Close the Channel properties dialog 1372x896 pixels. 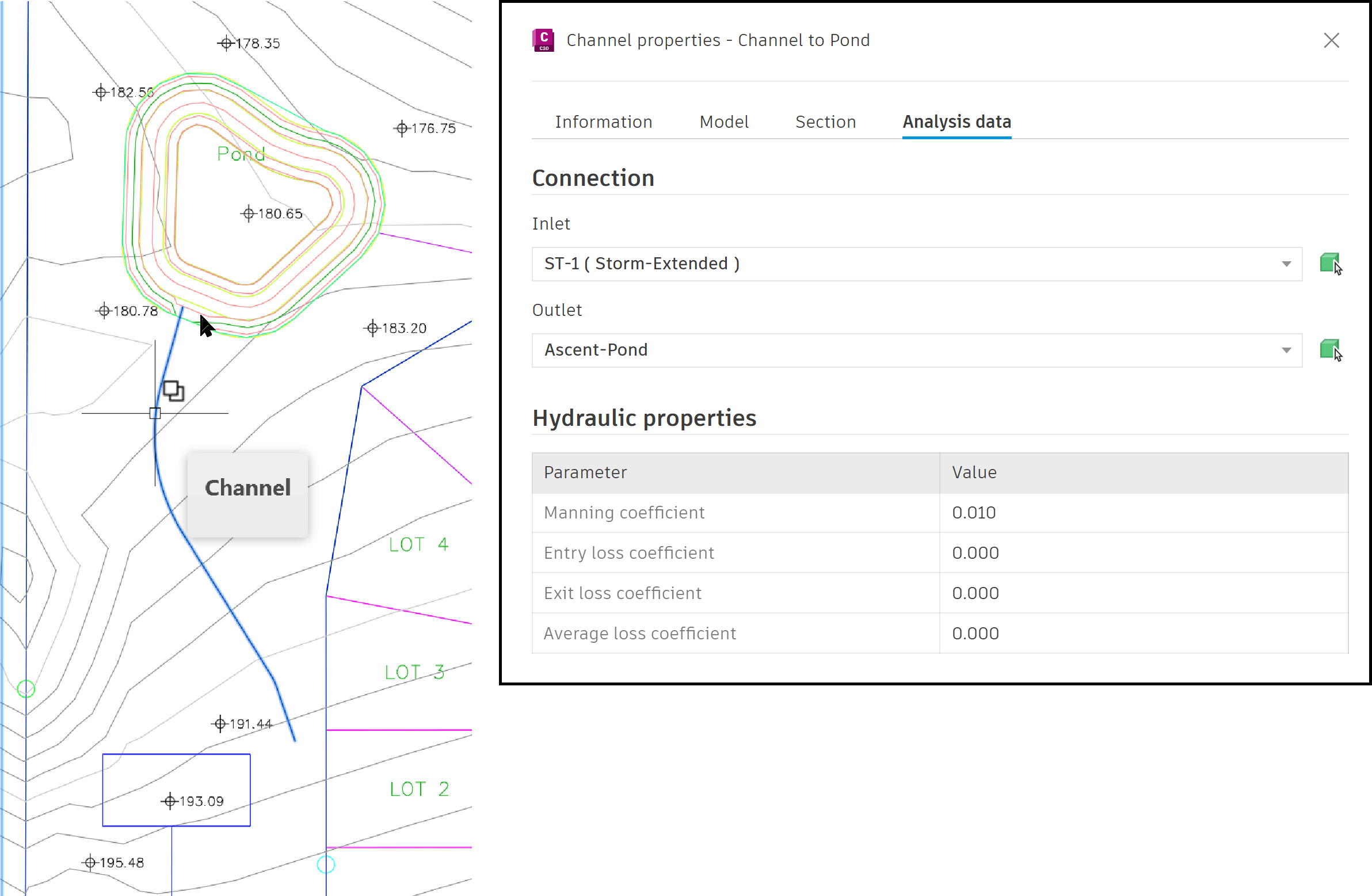click(x=1331, y=40)
